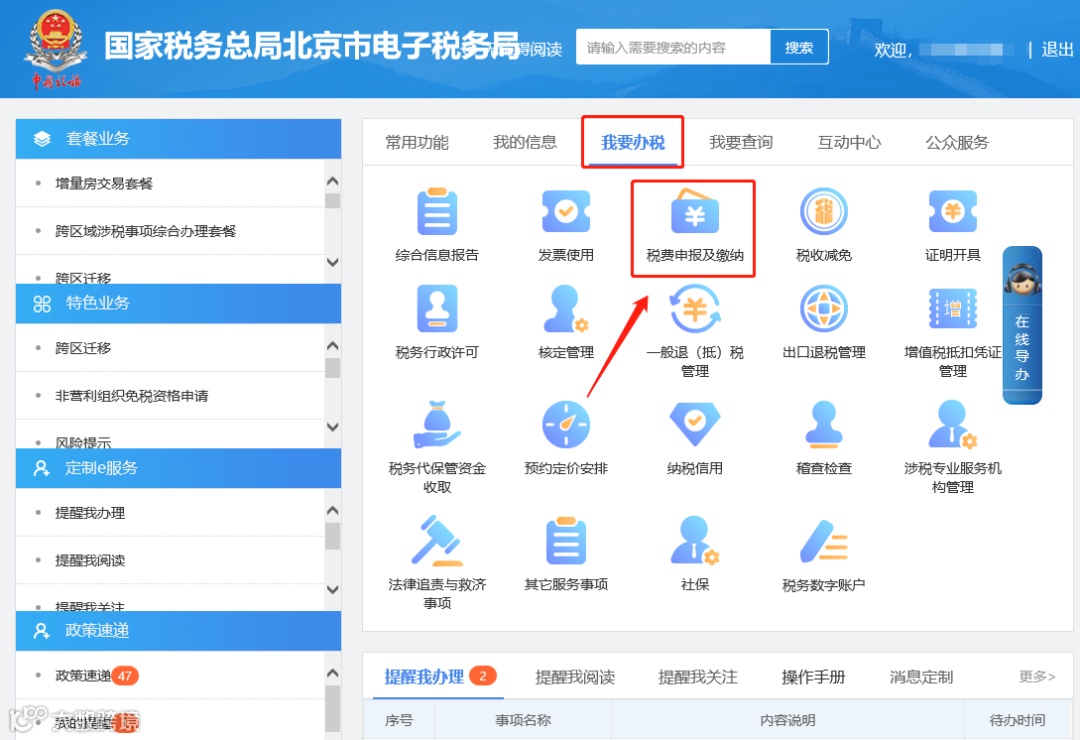1080x740 pixels.
Task: Open the 社保 icon
Action: tap(694, 541)
